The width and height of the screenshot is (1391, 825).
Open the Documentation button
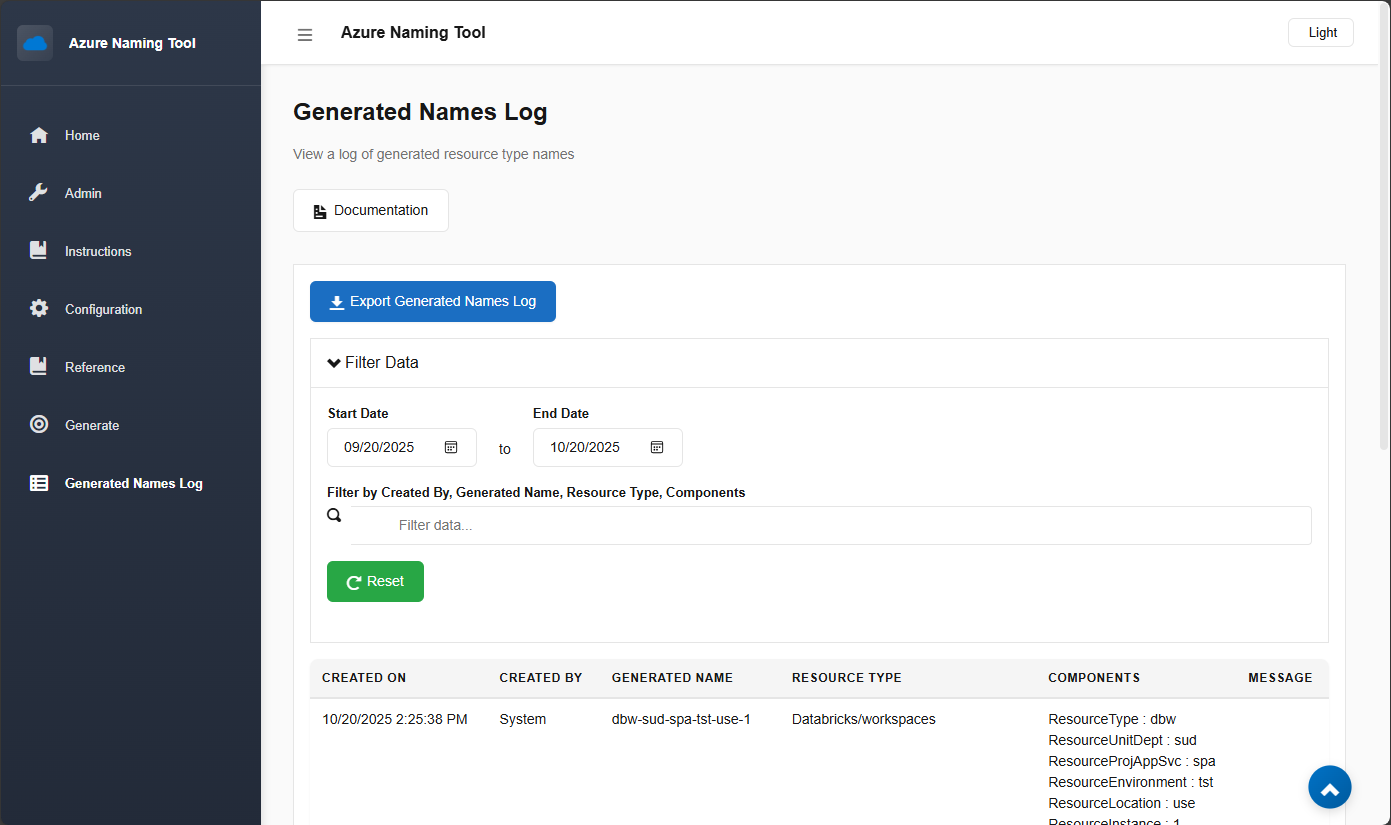[x=370, y=211]
